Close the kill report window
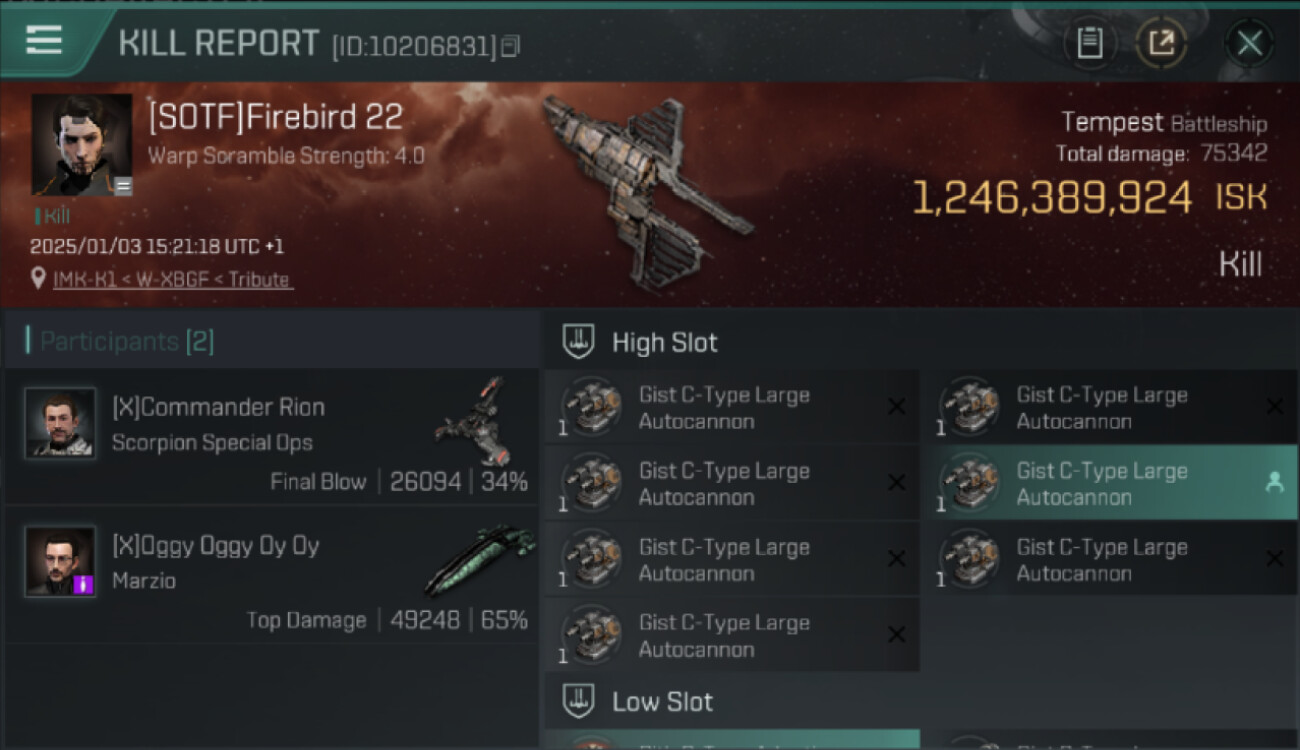This screenshot has height=750, width=1300. point(1249,43)
